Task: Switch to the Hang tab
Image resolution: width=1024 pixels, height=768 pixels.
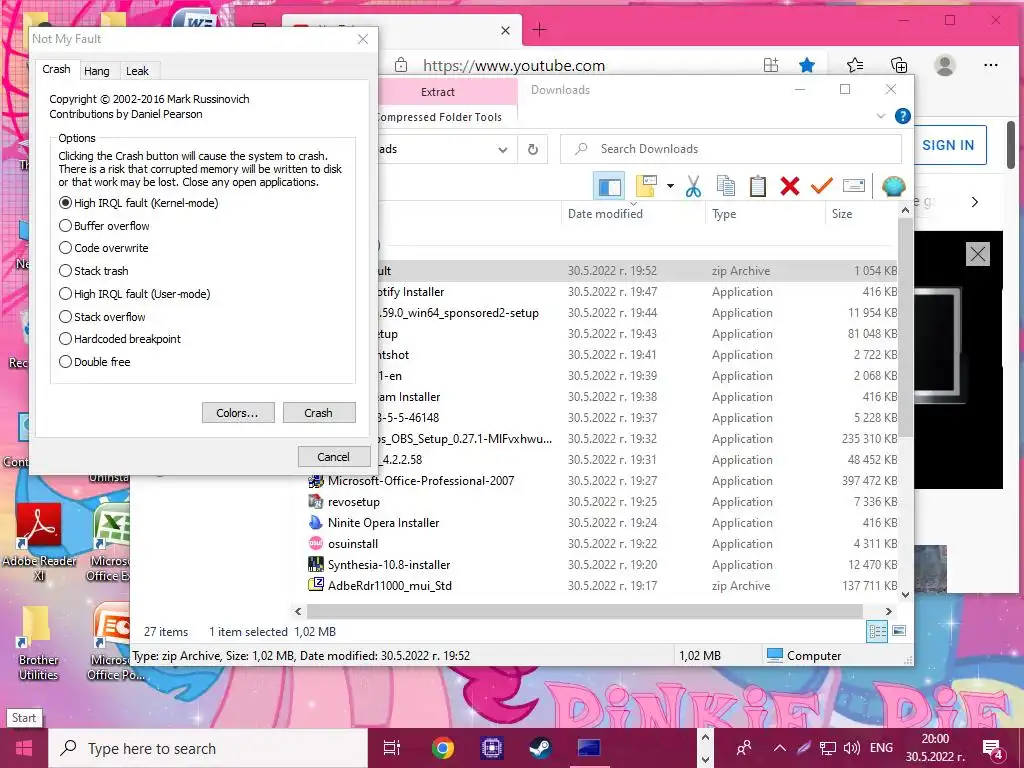Action: pos(97,71)
